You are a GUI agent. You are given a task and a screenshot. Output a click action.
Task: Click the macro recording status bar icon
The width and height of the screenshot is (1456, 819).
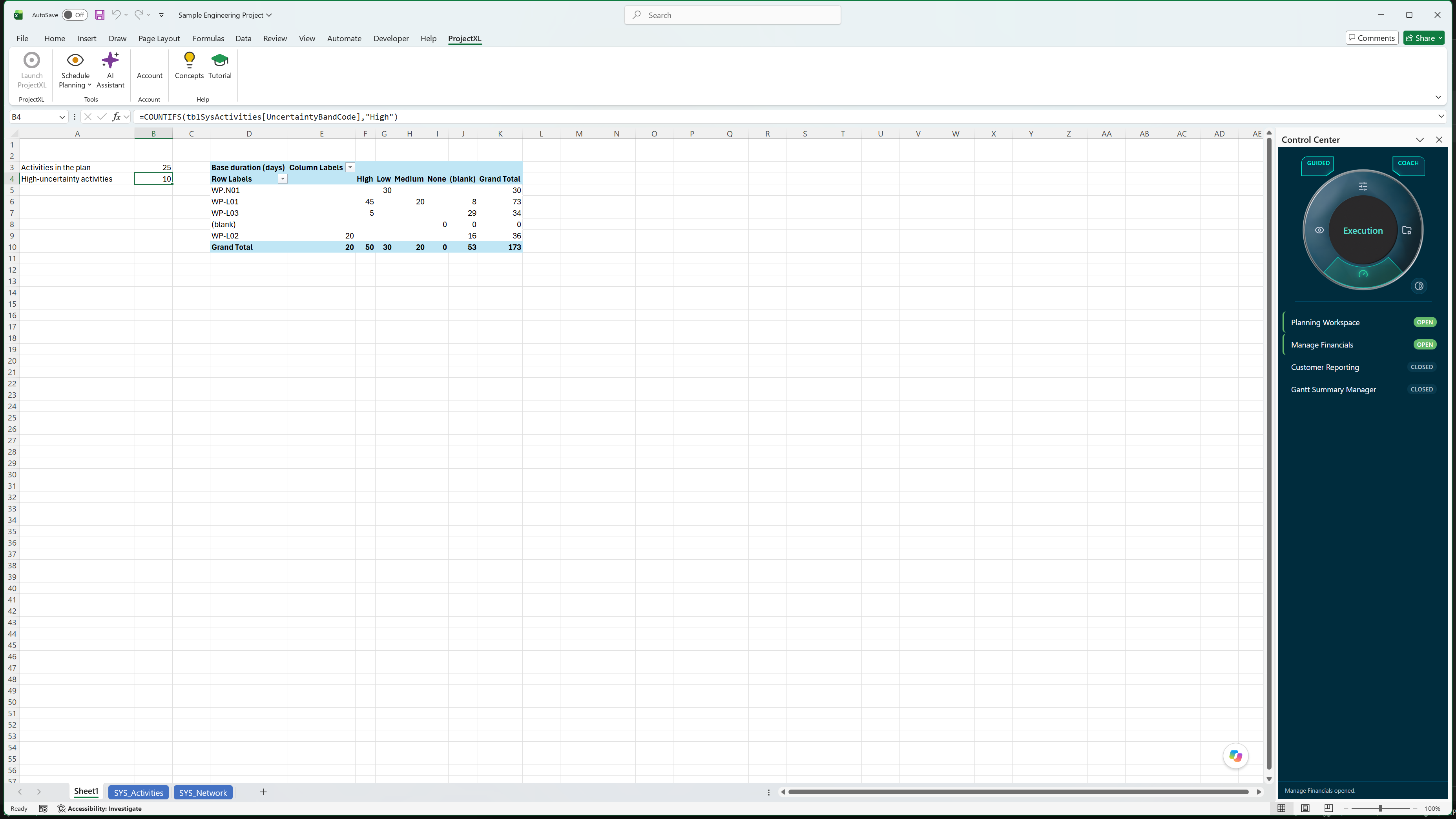(43, 808)
